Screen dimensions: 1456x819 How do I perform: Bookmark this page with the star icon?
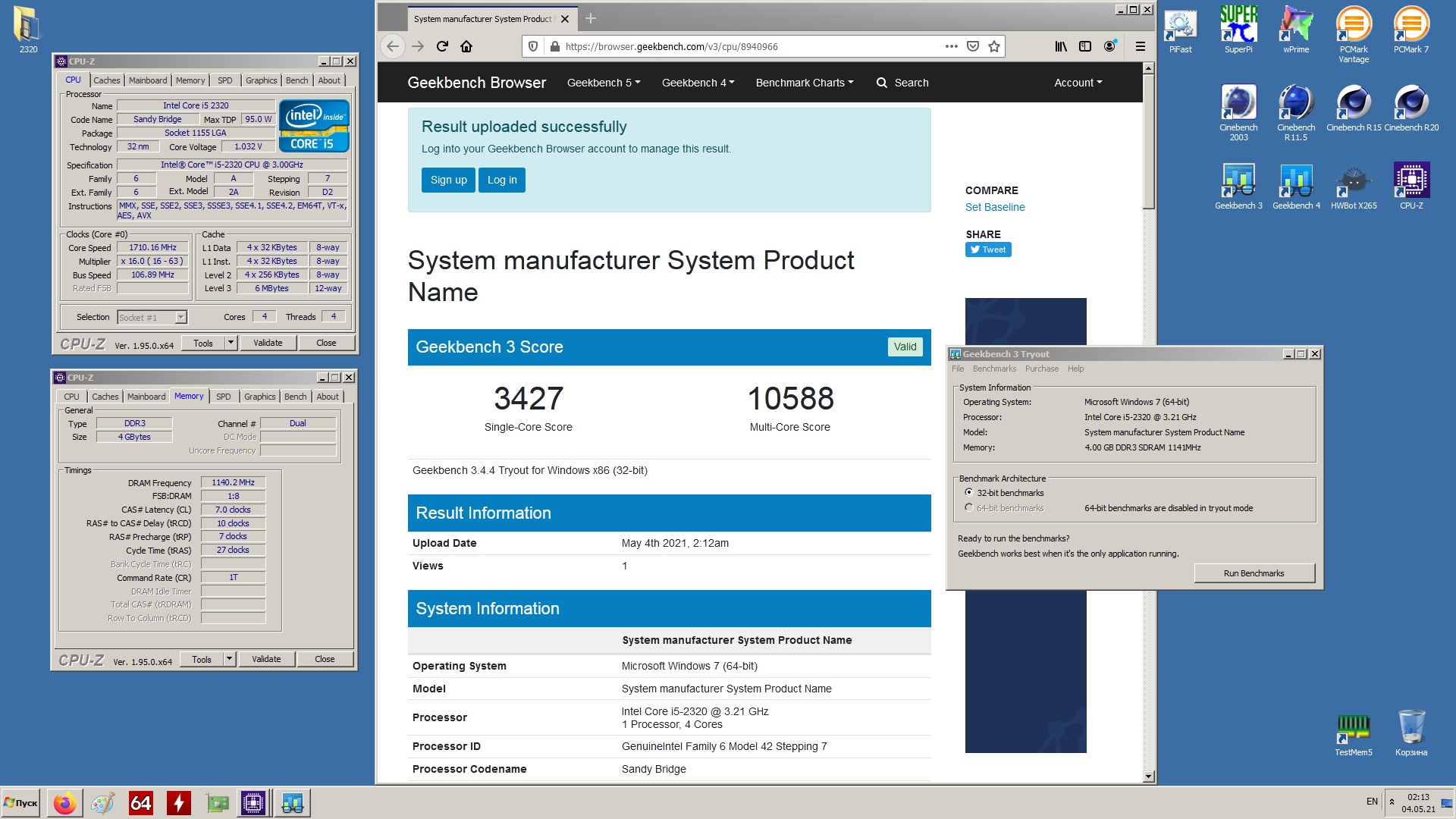pyautogui.click(x=994, y=46)
